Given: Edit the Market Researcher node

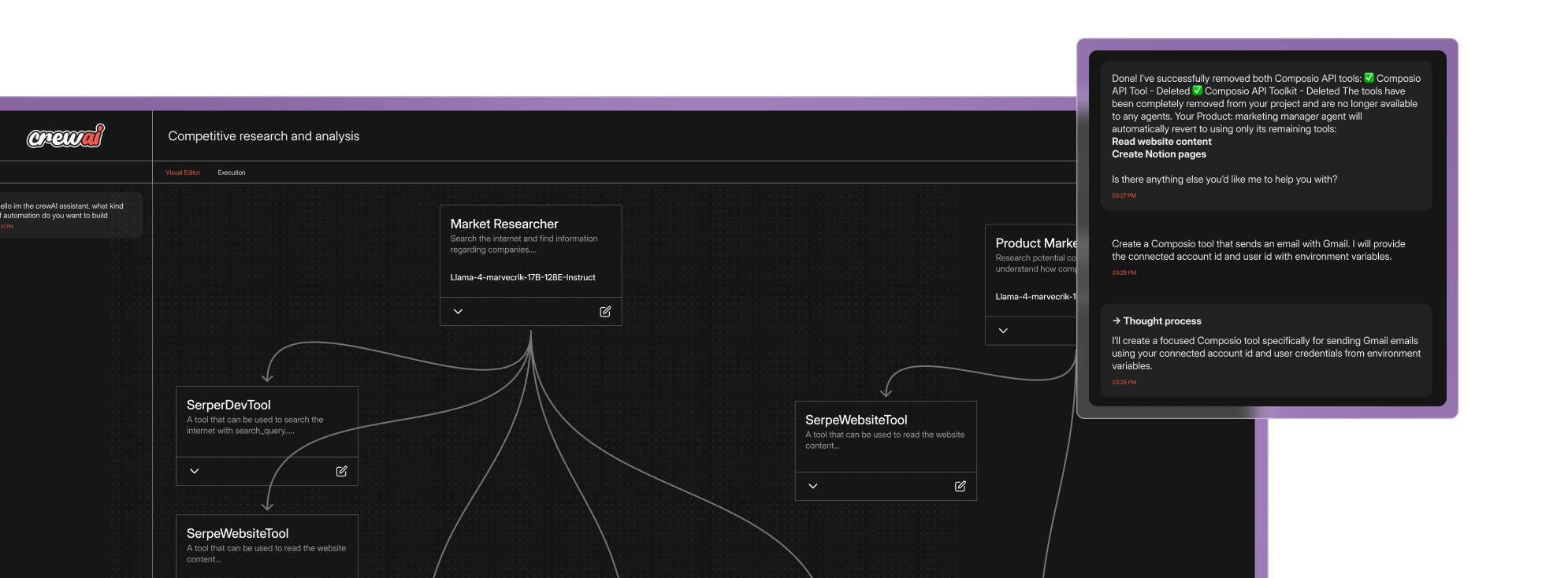Looking at the screenshot, I should [605, 312].
